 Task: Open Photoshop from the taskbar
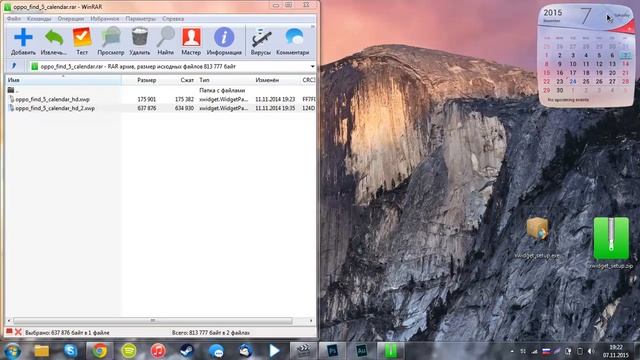(332, 351)
